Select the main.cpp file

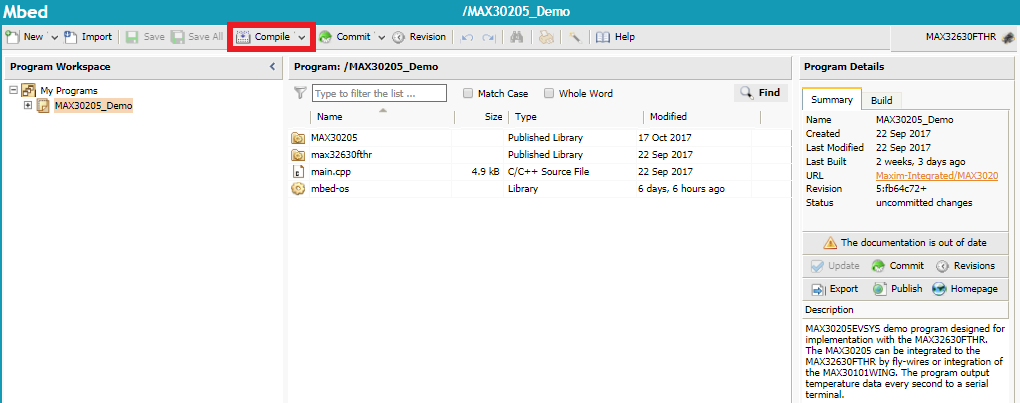[538, 172]
